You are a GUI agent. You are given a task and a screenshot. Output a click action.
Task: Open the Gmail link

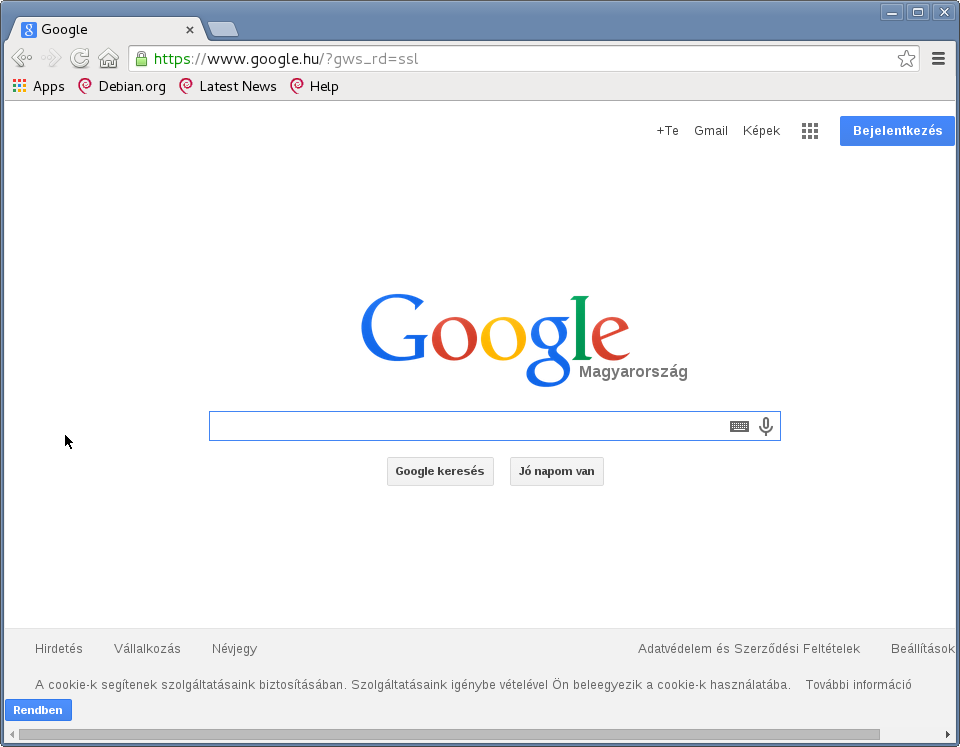[x=711, y=131]
